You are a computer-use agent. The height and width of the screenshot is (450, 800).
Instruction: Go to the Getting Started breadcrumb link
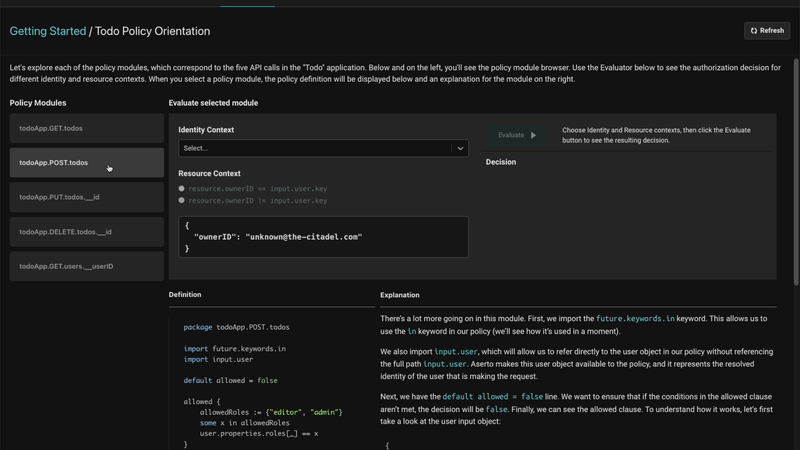pyautogui.click(x=47, y=31)
